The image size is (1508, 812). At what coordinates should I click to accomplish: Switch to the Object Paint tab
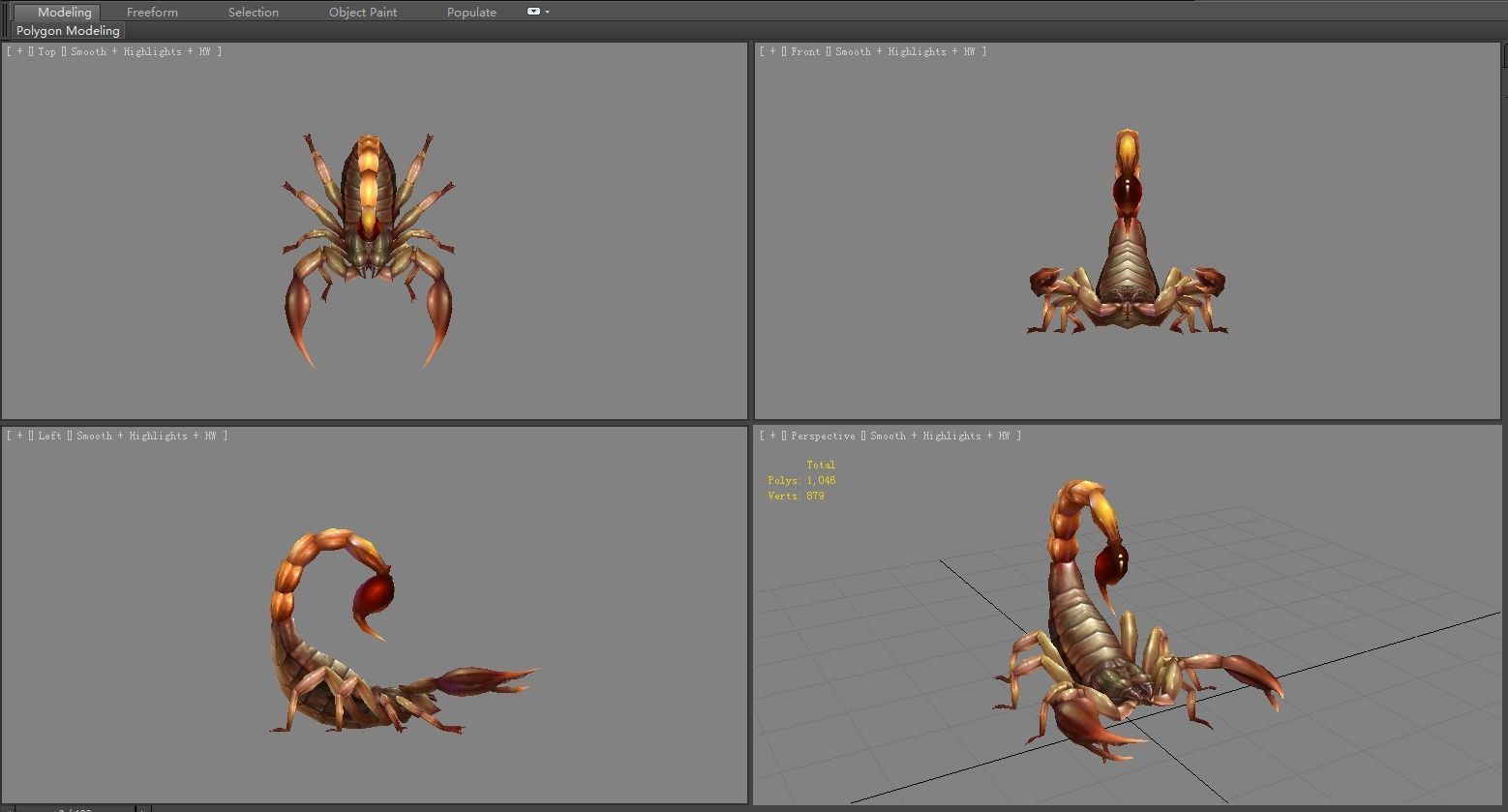tap(363, 12)
